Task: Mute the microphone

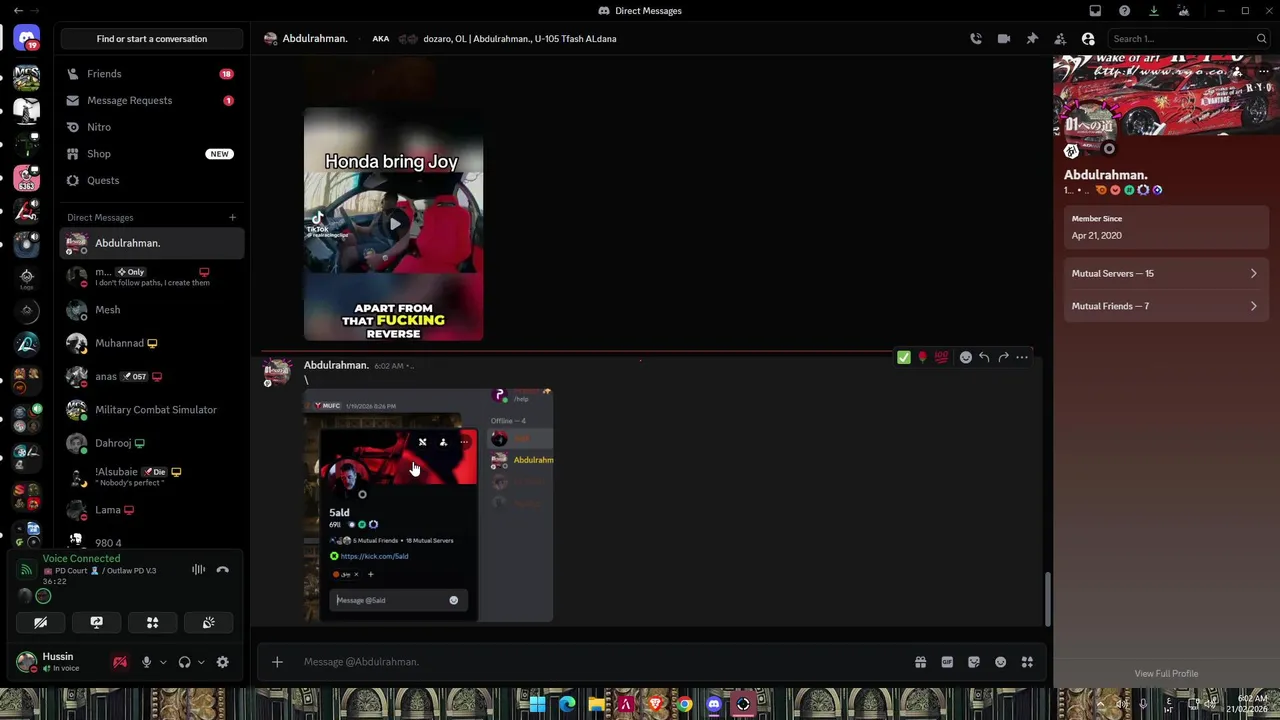Action: [x=146, y=662]
